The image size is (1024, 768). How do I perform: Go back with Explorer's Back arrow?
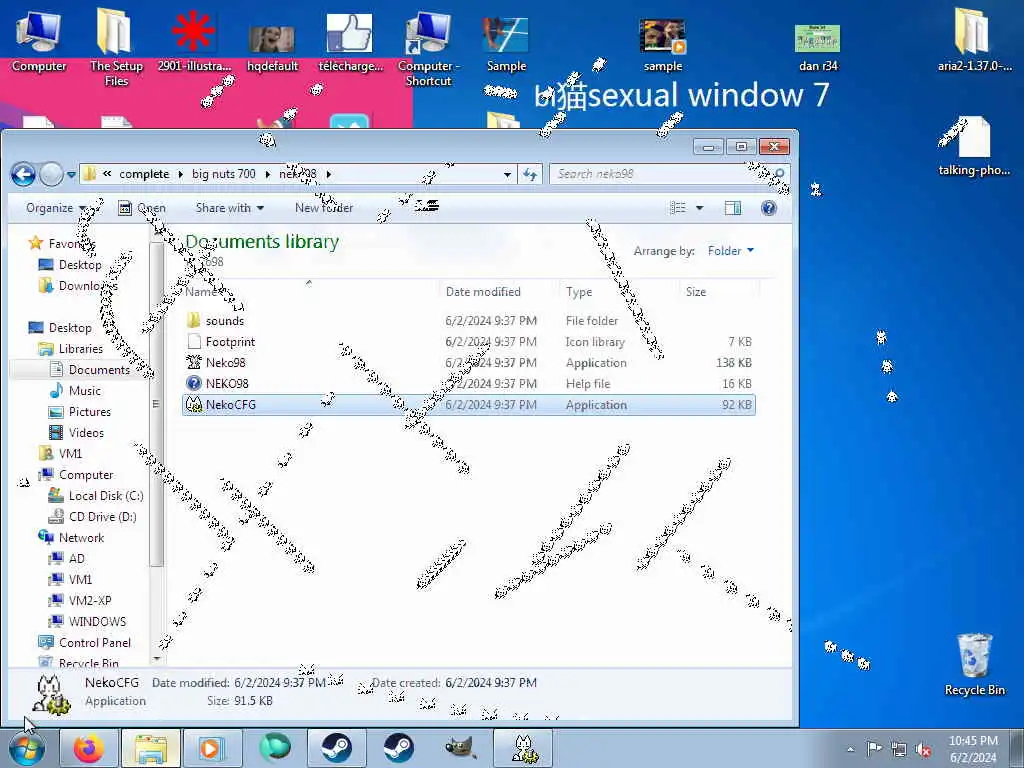point(23,174)
